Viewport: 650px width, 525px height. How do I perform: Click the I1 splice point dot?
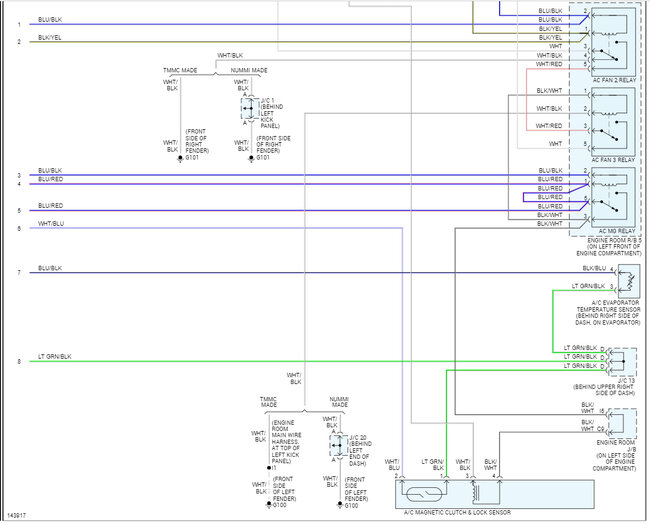pyautogui.click(x=269, y=468)
